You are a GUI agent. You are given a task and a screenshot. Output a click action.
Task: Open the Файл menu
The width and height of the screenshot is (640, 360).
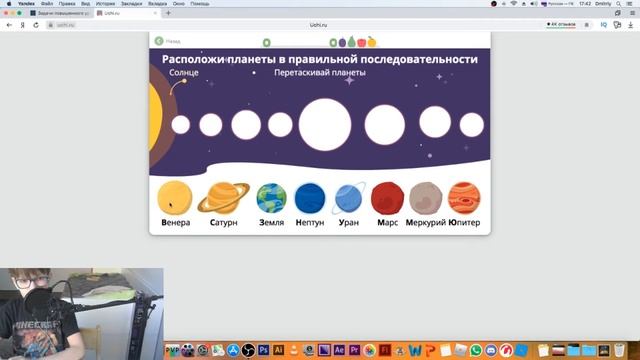click(x=47, y=4)
